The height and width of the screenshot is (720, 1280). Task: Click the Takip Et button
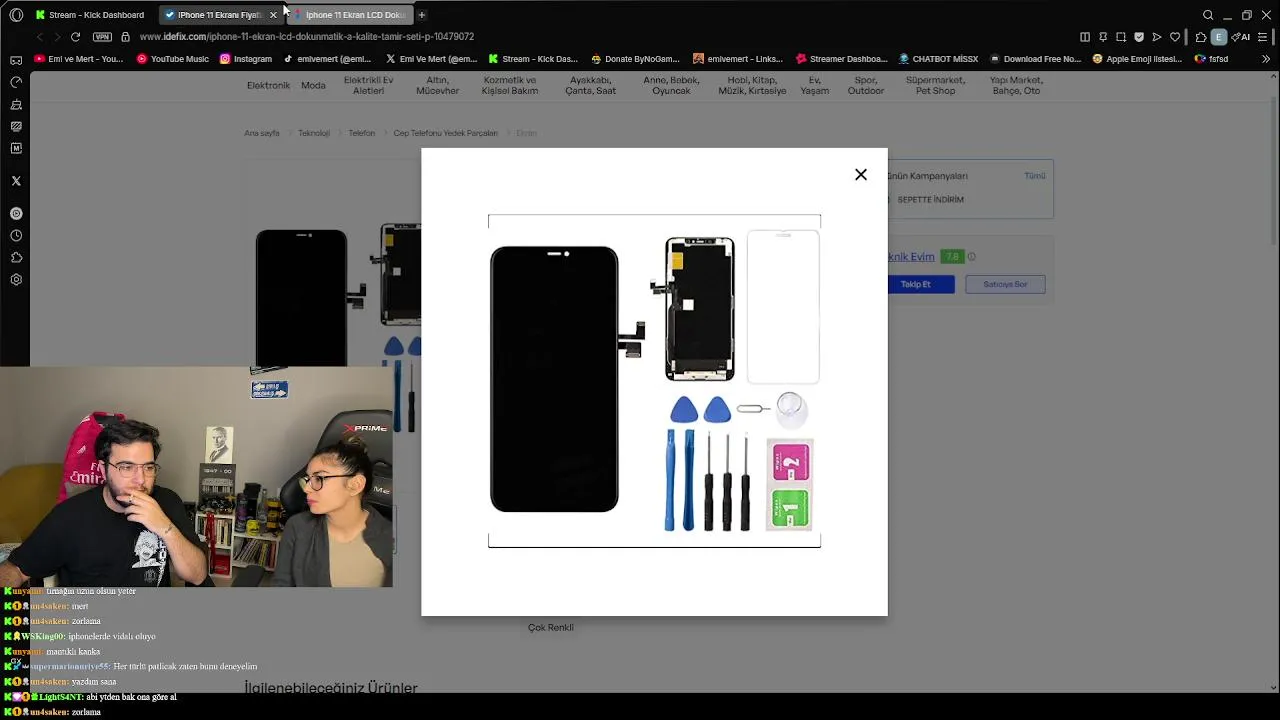tap(915, 284)
